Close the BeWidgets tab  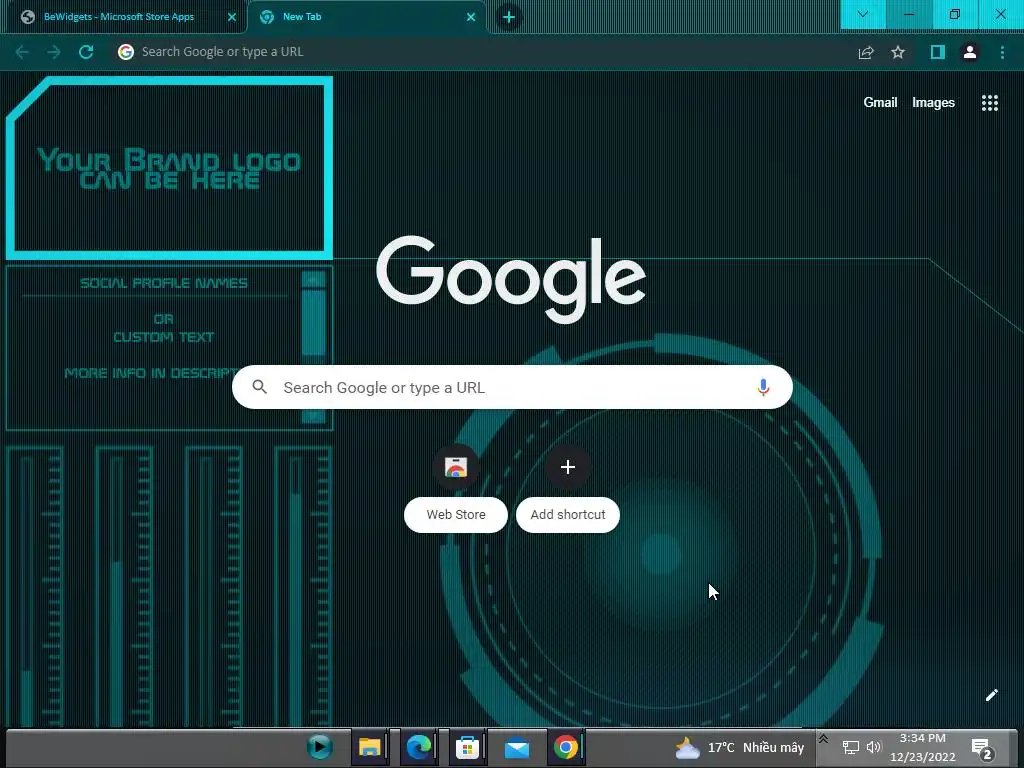pos(232,17)
